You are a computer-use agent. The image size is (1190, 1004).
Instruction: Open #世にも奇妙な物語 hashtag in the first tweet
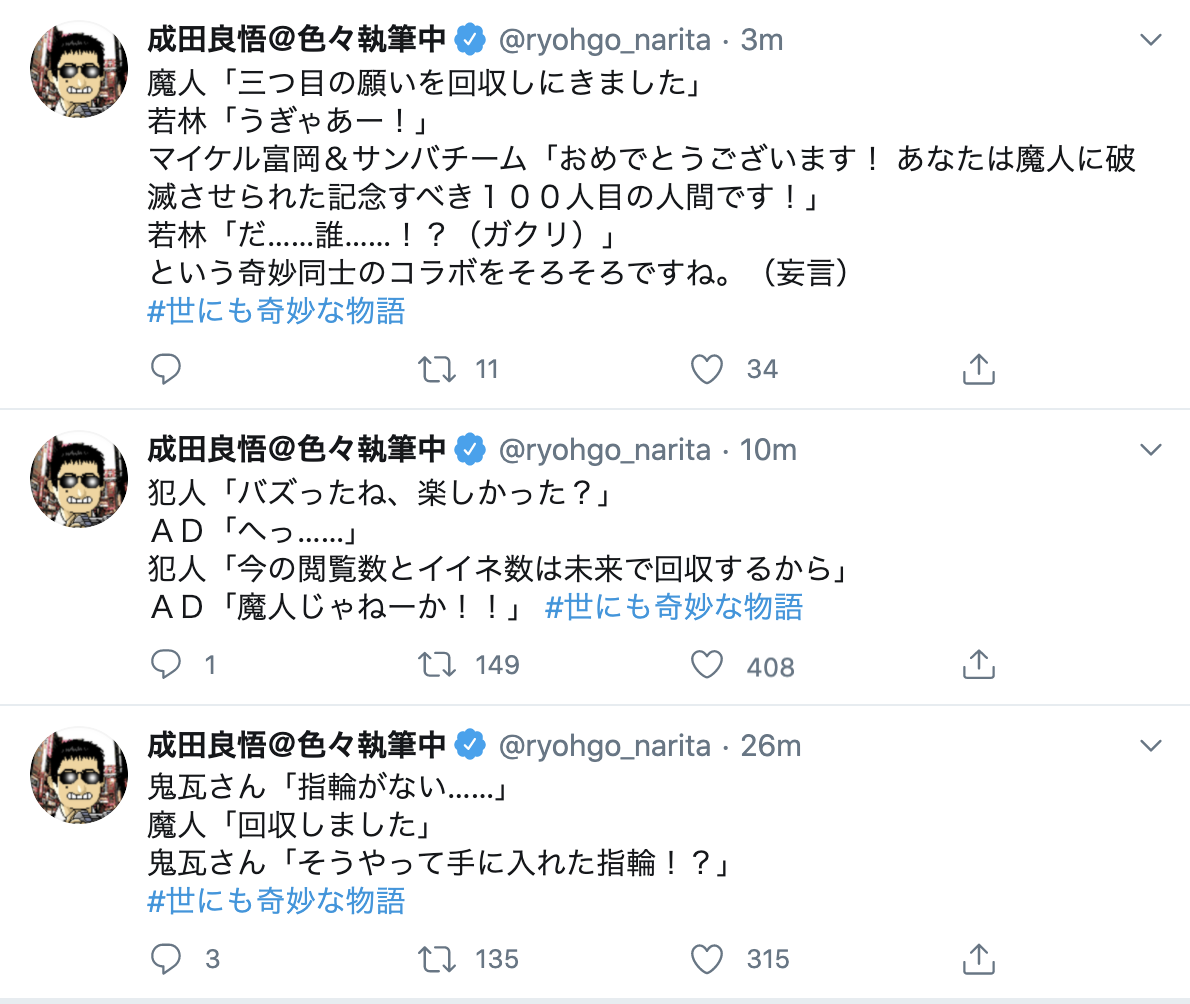(276, 311)
